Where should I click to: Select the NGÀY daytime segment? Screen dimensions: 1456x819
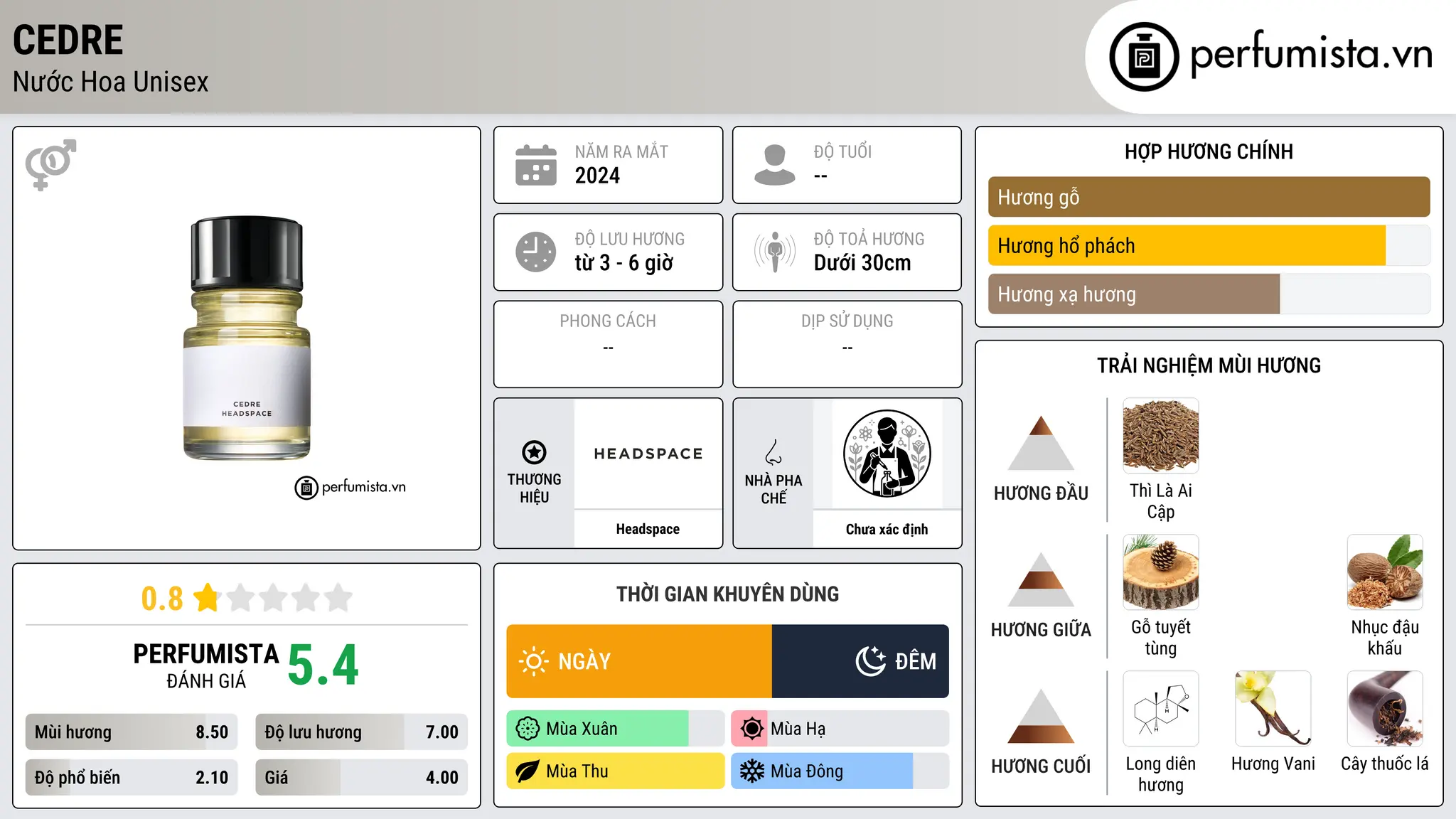(x=639, y=661)
